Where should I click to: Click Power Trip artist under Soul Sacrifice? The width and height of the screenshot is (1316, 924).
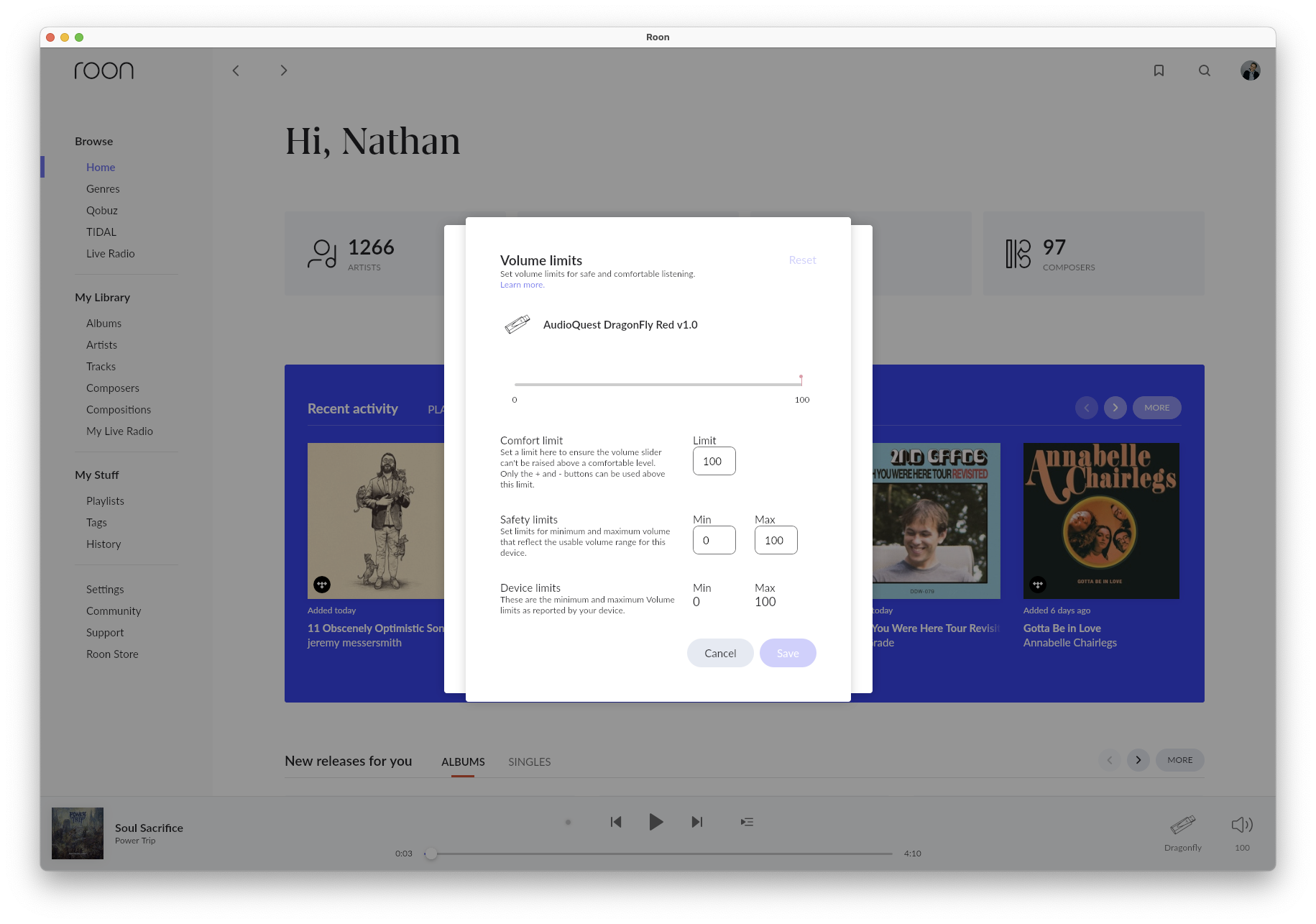[135, 841]
